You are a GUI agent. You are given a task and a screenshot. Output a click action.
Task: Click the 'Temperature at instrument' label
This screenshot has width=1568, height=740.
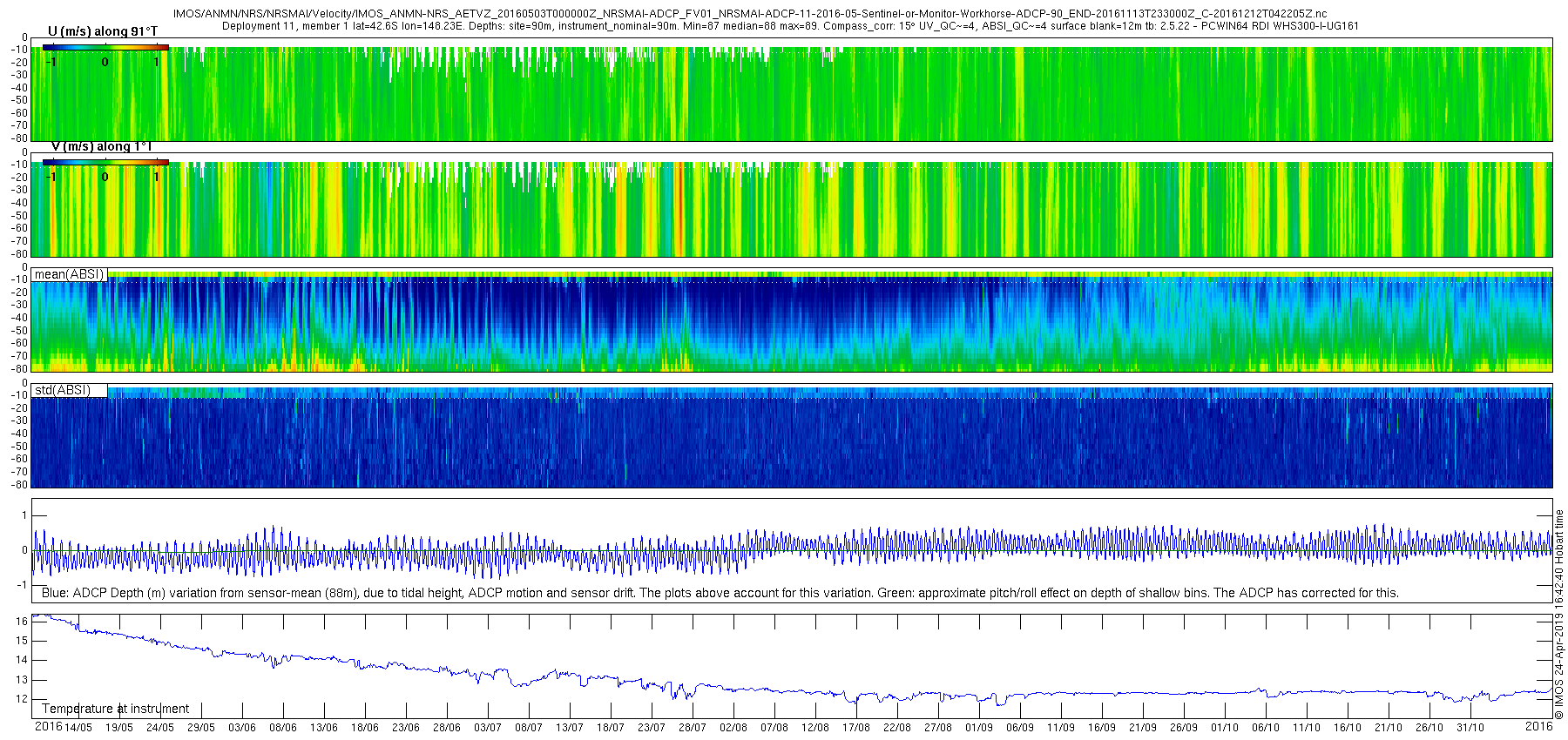[x=115, y=709]
